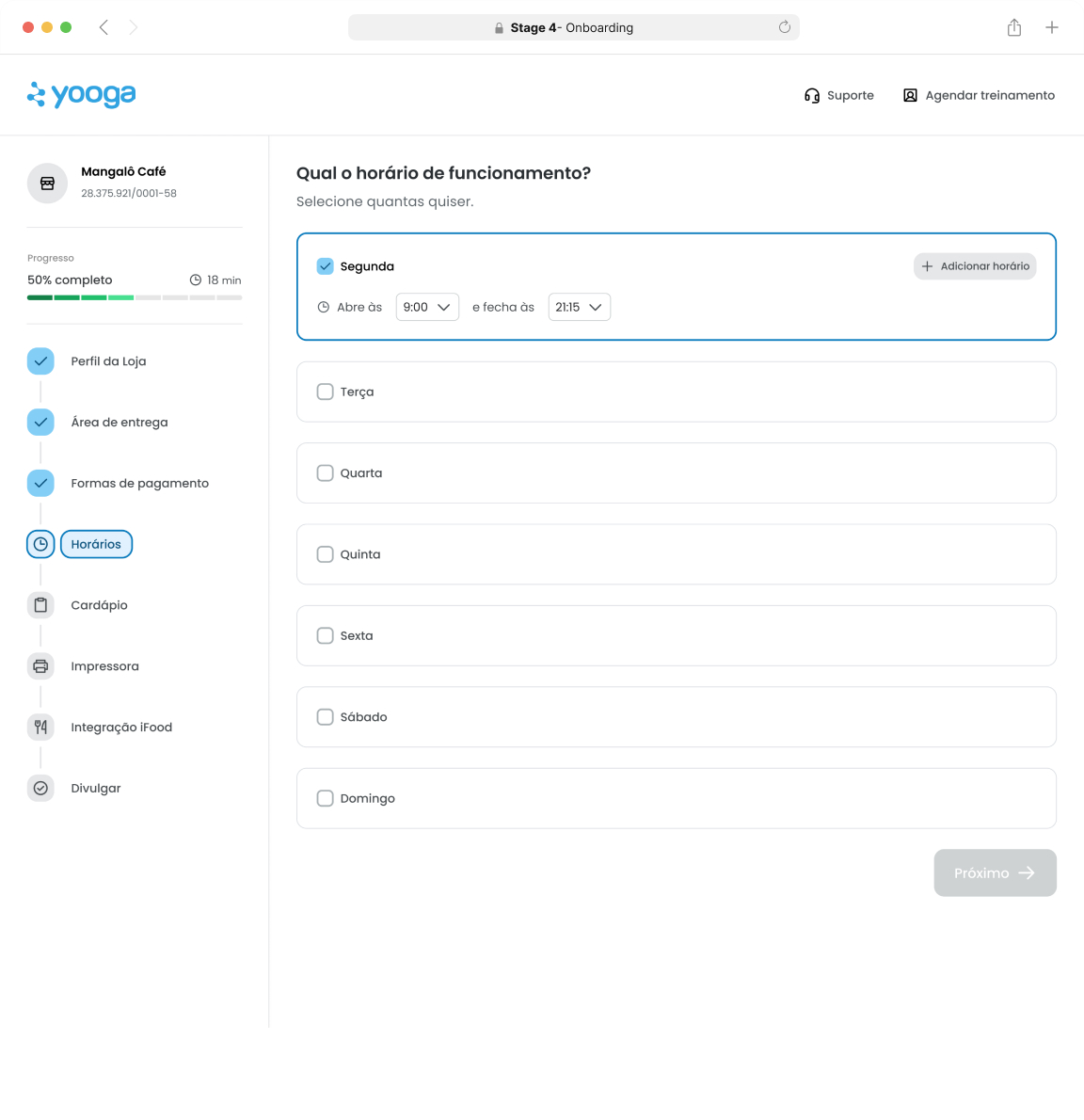
Task: Click the fork-and-knife Integração iFood icon
Action: (40, 727)
